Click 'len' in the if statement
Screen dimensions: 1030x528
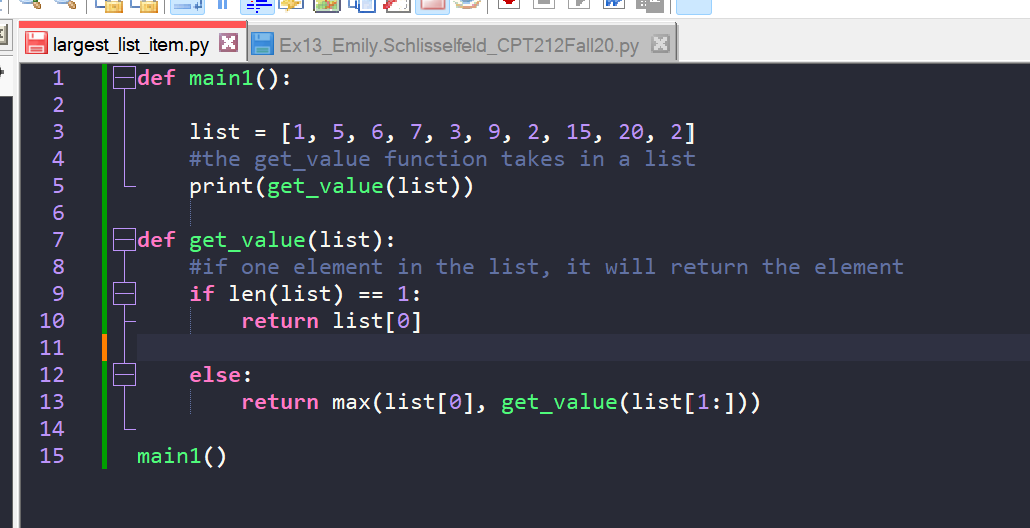click(x=248, y=294)
